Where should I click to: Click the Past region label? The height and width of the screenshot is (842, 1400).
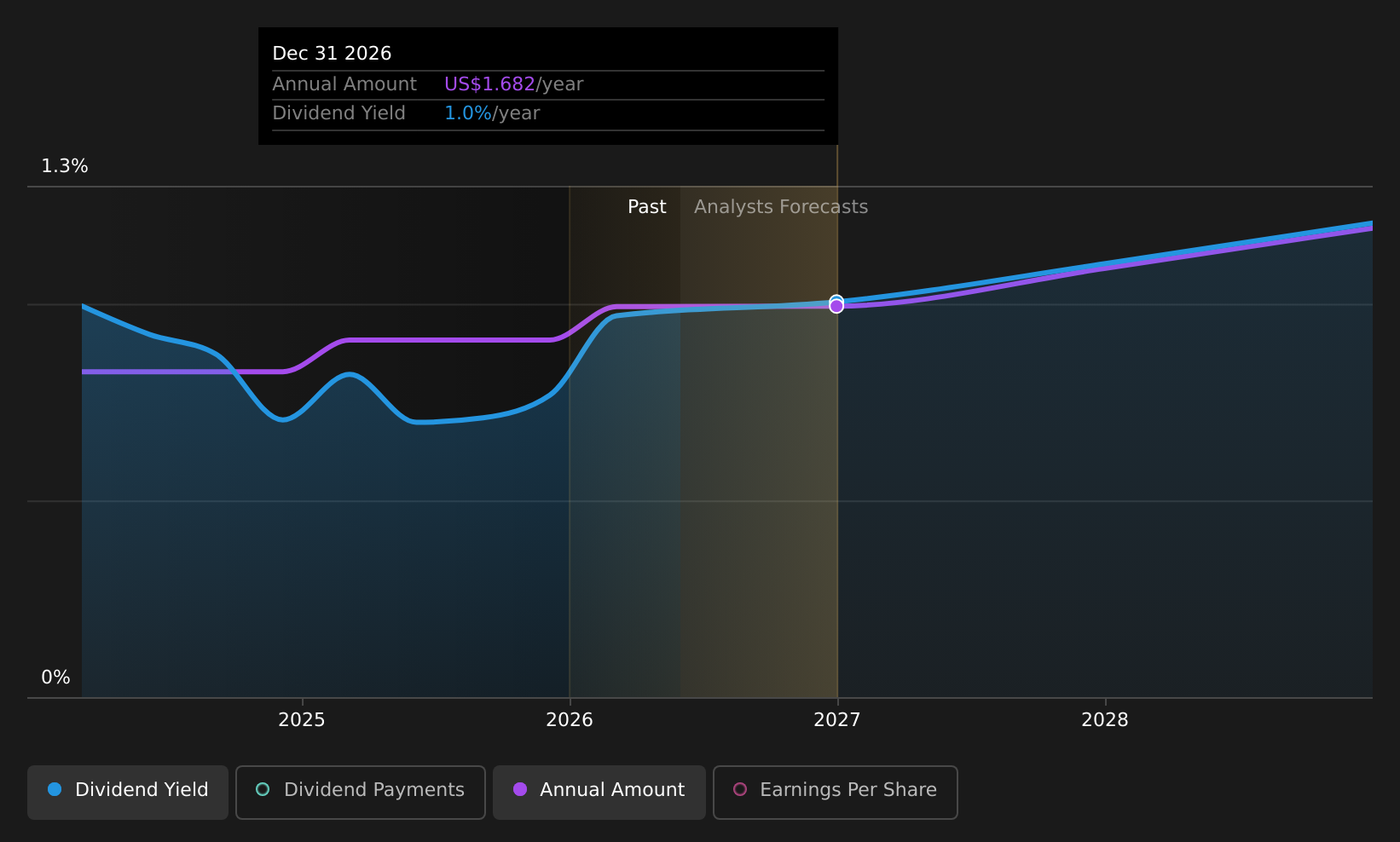647,207
